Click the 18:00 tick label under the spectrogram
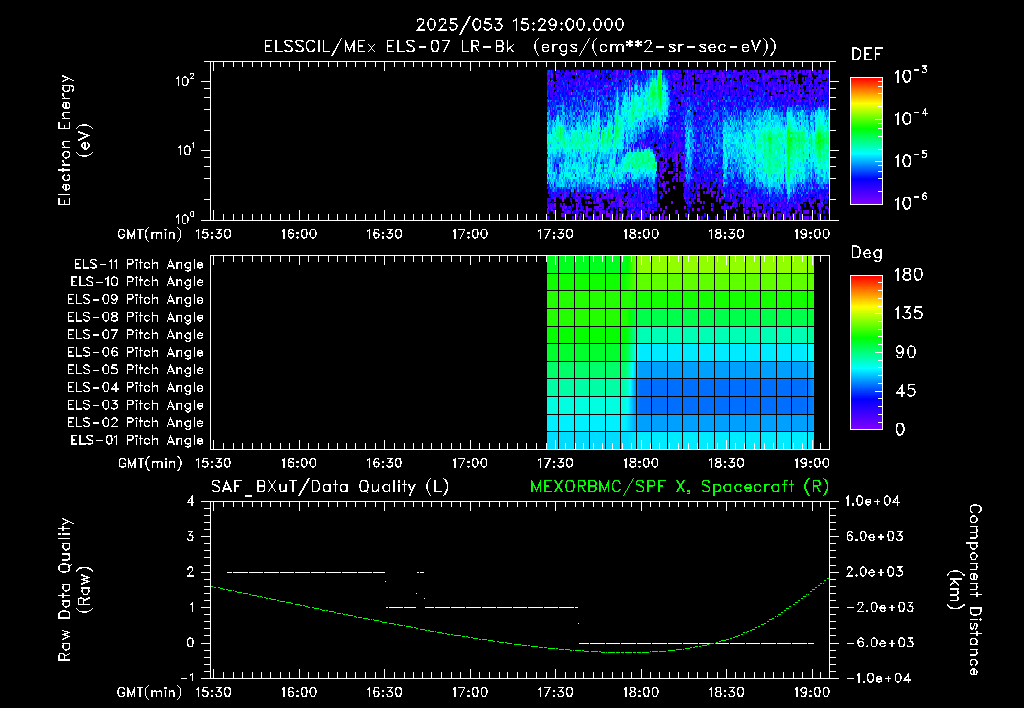Image resolution: width=1024 pixels, height=708 pixels. [x=641, y=234]
